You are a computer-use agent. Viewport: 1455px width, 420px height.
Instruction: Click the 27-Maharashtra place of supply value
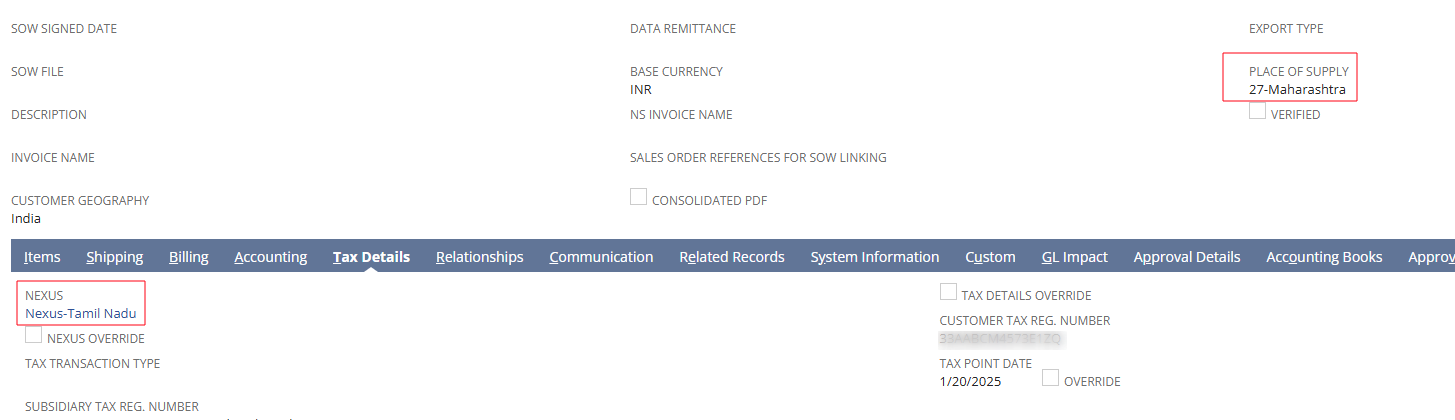coord(1297,89)
